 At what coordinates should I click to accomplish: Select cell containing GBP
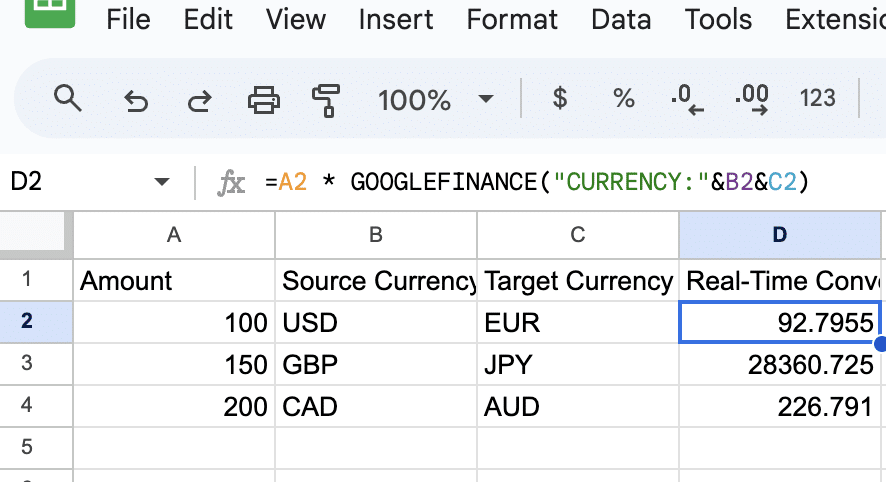[x=376, y=364]
